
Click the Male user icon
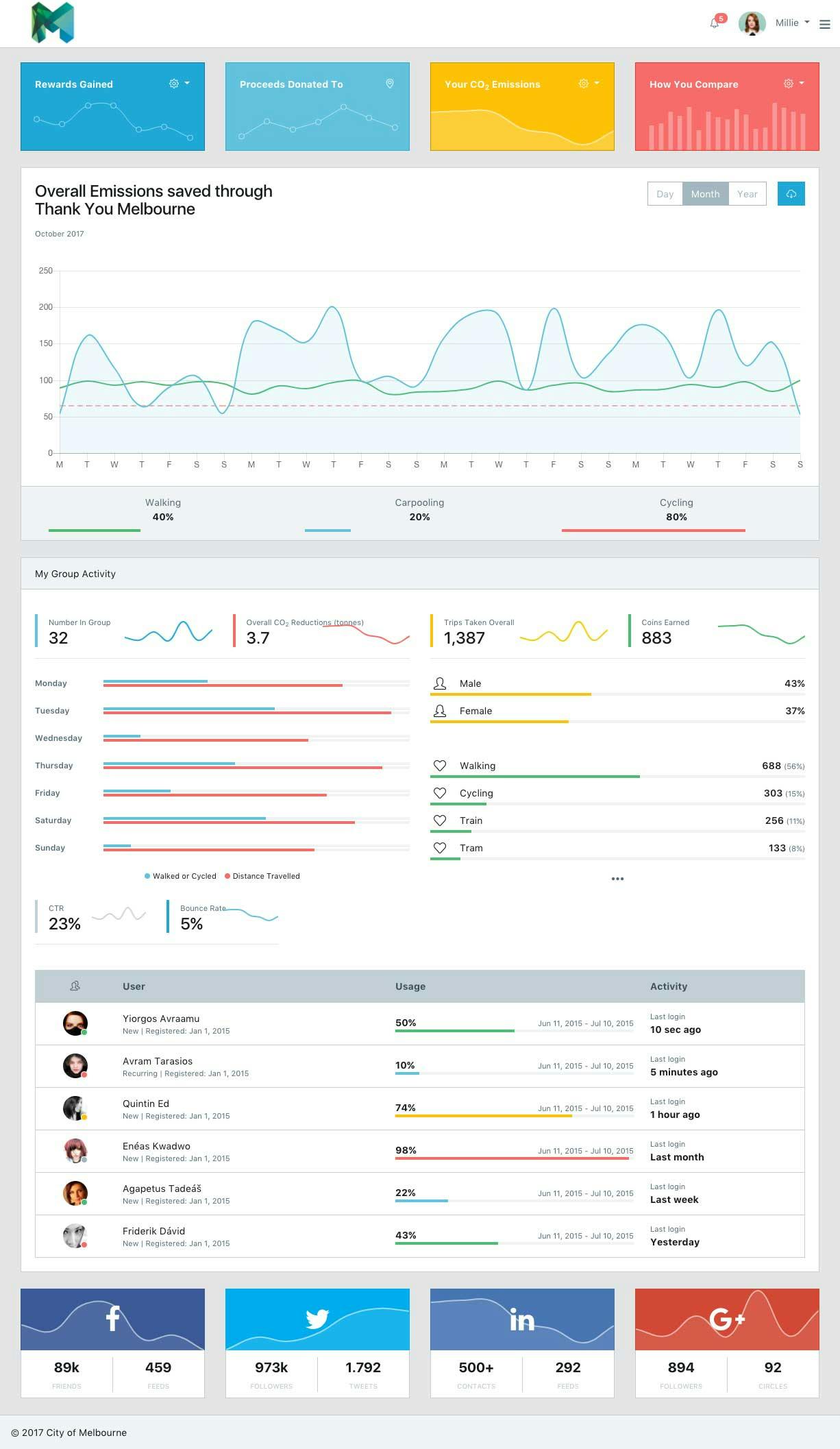440,683
